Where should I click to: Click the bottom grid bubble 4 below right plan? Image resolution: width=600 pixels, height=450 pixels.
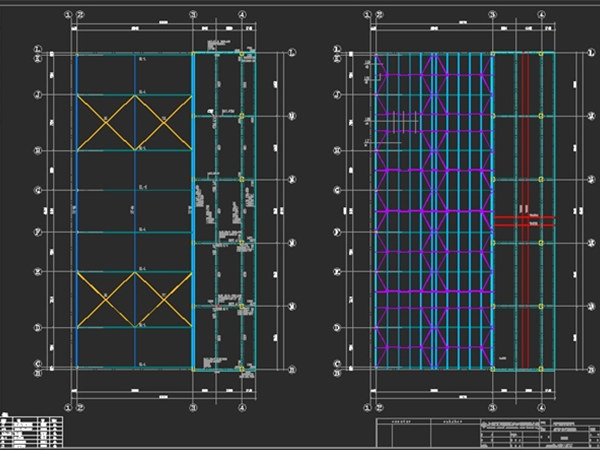coord(541,407)
